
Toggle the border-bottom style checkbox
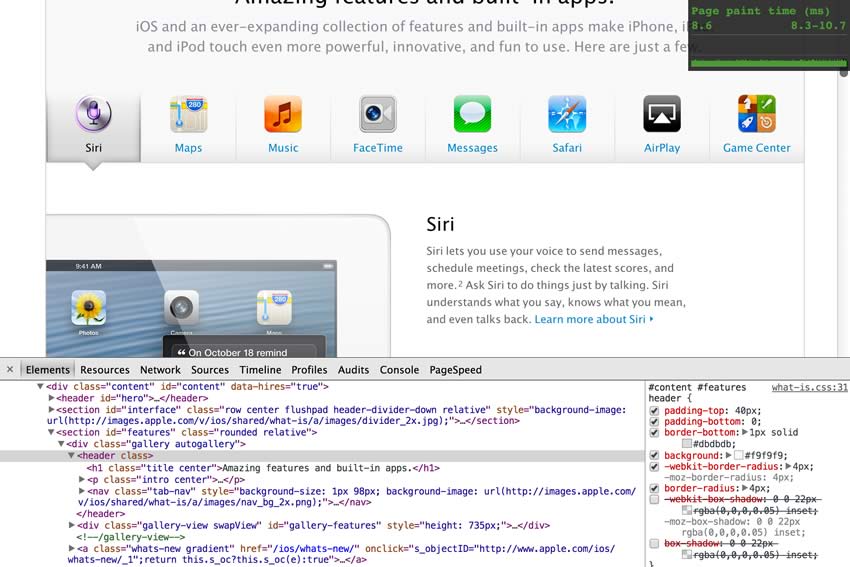(x=654, y=433)
